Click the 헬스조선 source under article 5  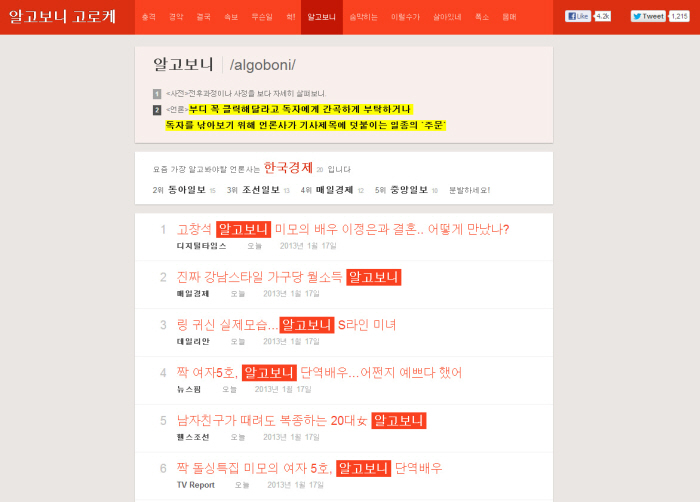pos(193,437)
